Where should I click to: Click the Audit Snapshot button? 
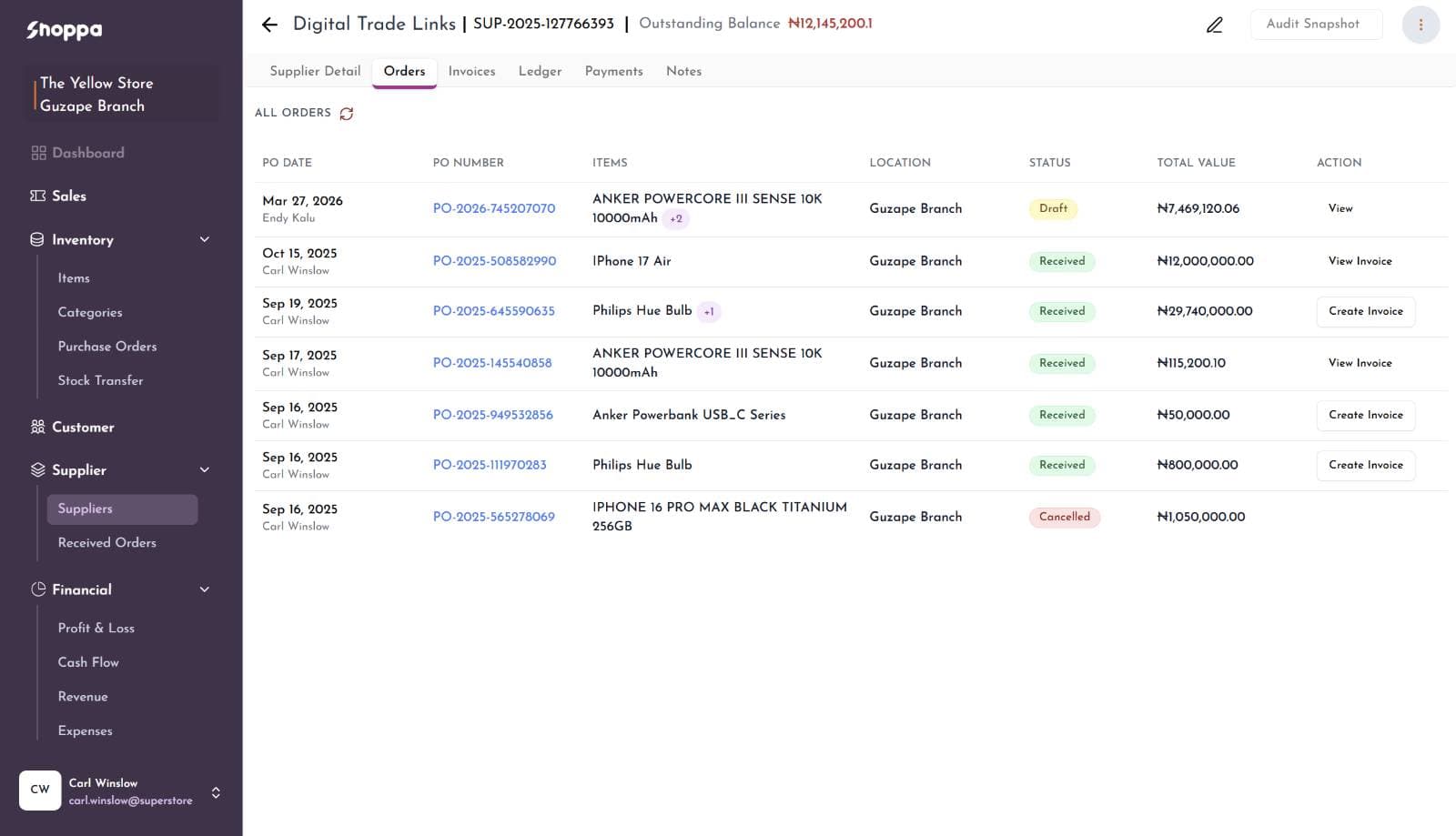click(x=1316, y=25)
